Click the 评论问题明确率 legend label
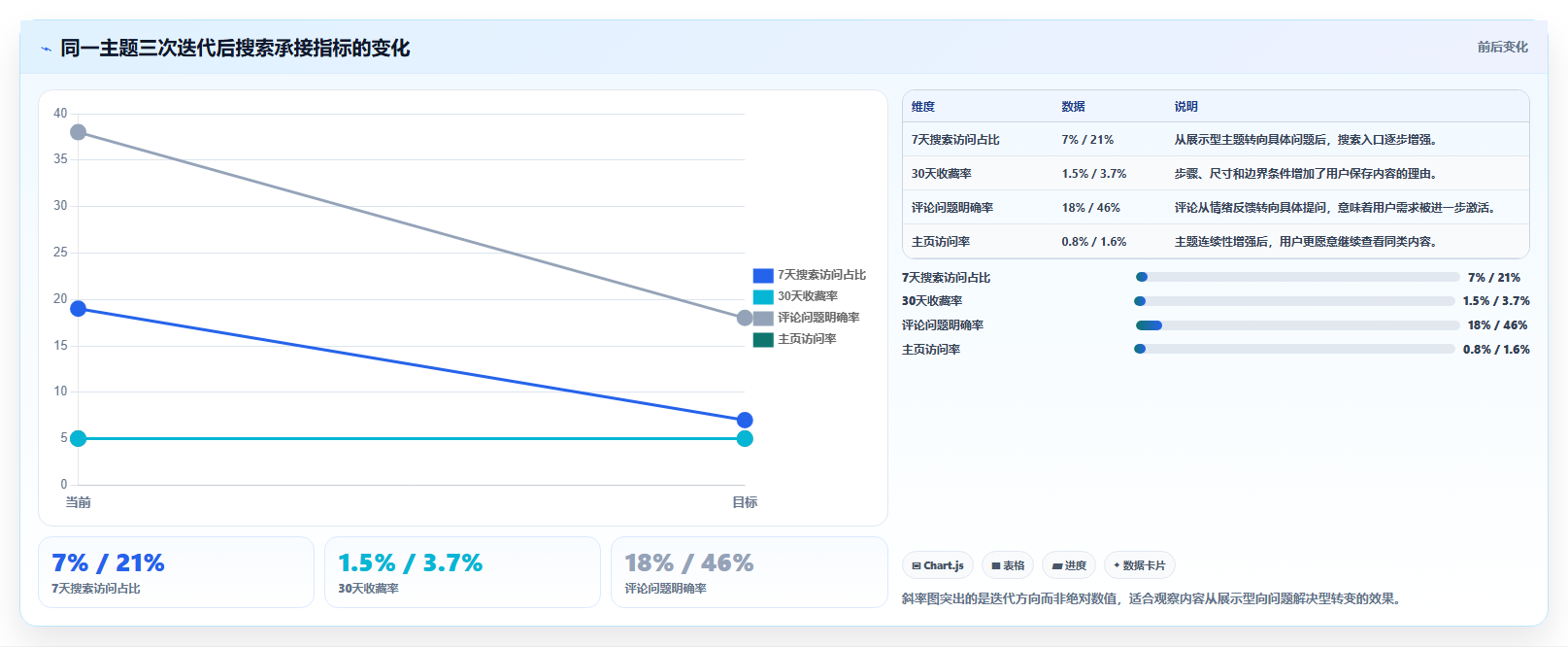The height and width of the screenshot is (647, 1568). point(818,318)
